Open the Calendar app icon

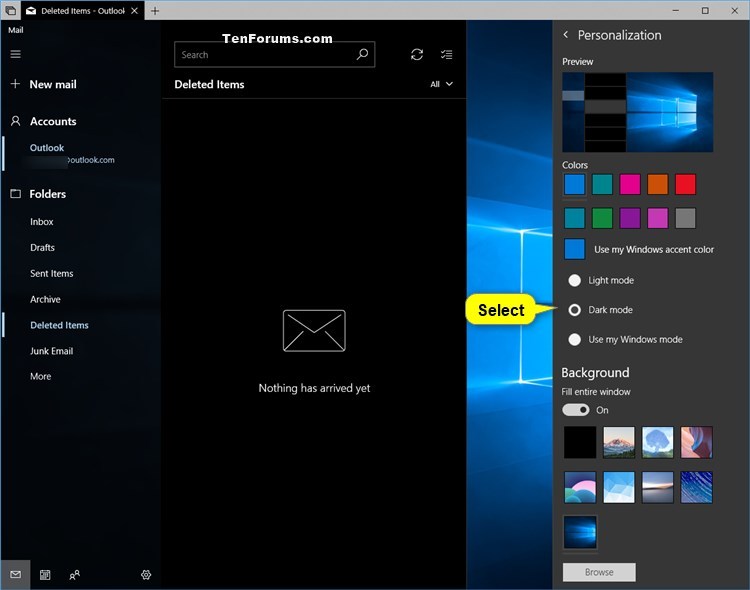pos(45,574)
